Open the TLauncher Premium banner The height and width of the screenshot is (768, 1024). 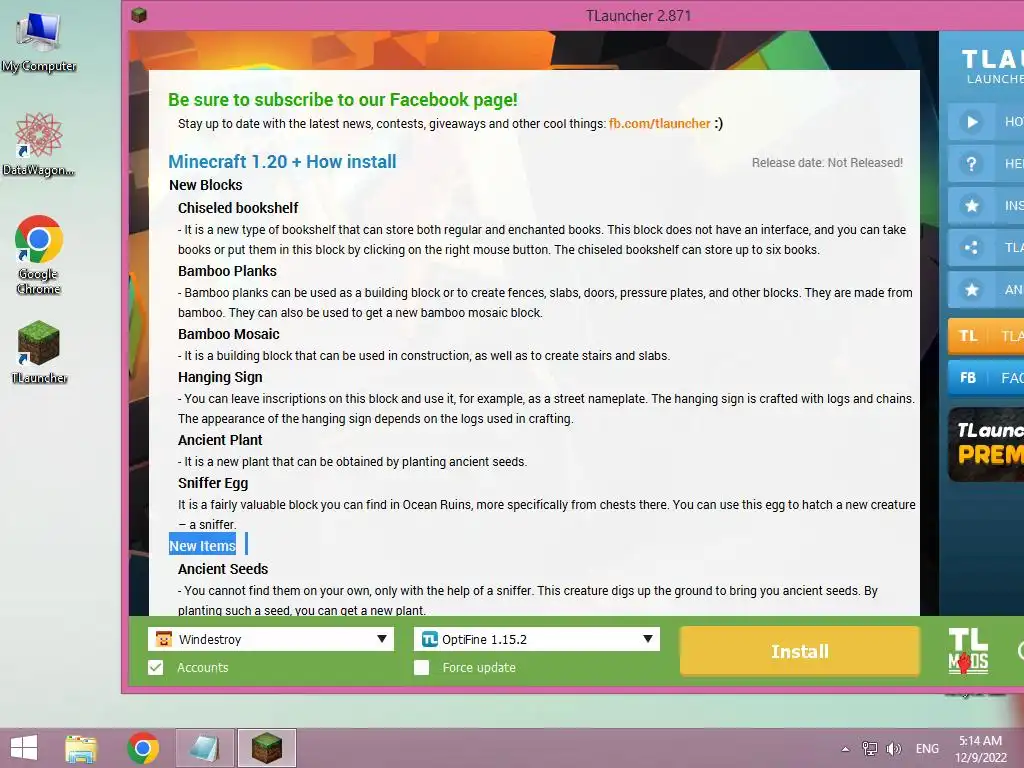click(x=986, y=445)
